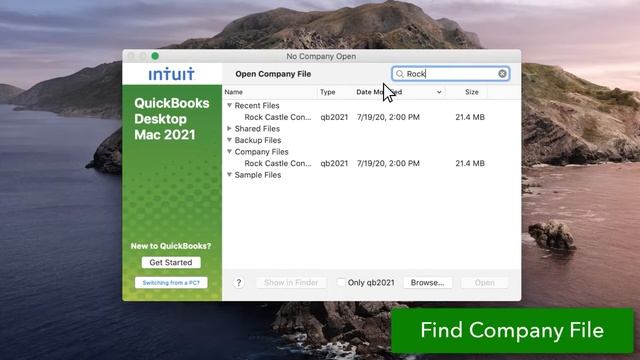640x360 pixels.
Task: Click the Open Company File heading
Action: click(273, 74)
